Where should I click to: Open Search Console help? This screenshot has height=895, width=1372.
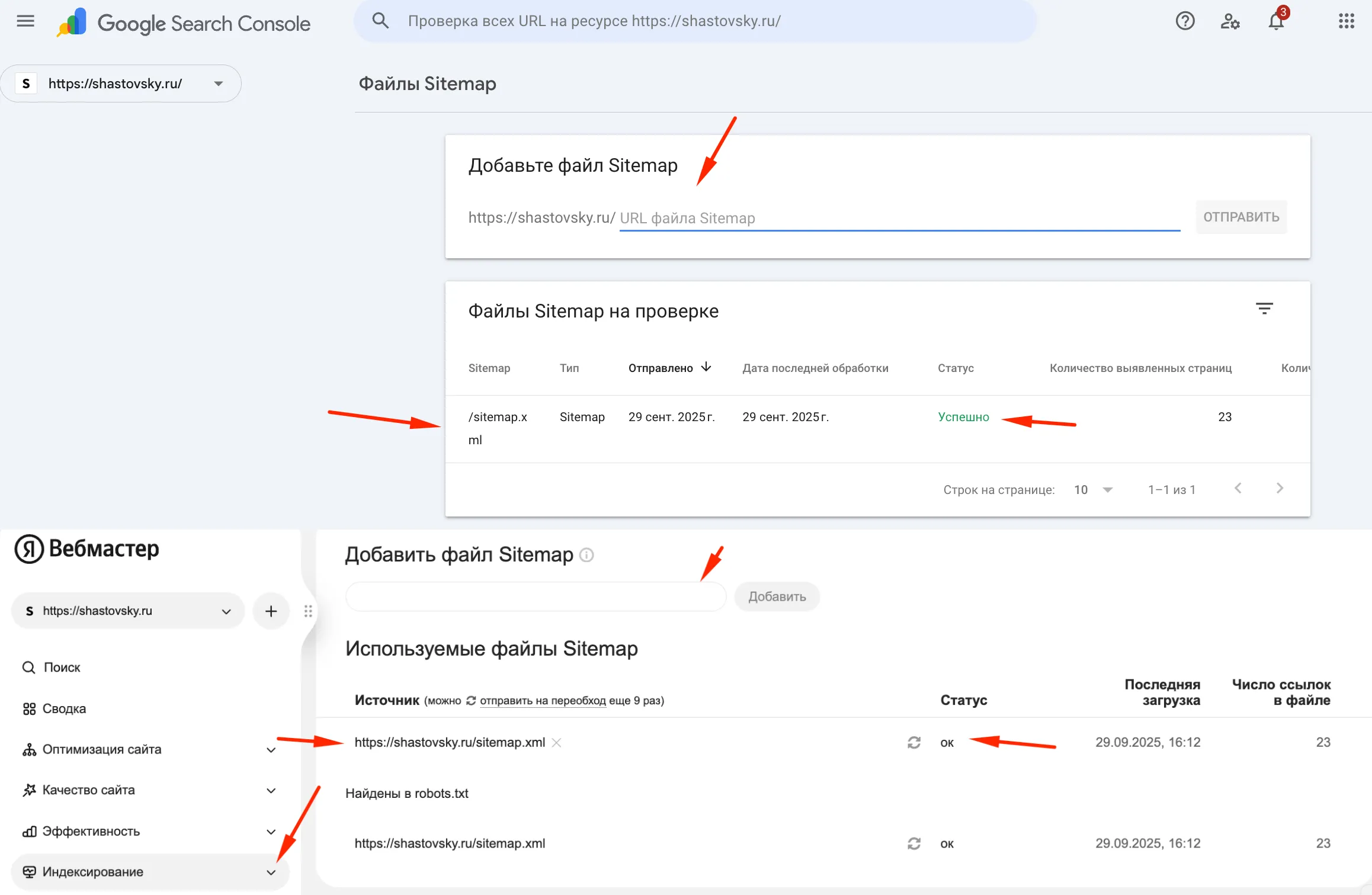point(1185,21)
